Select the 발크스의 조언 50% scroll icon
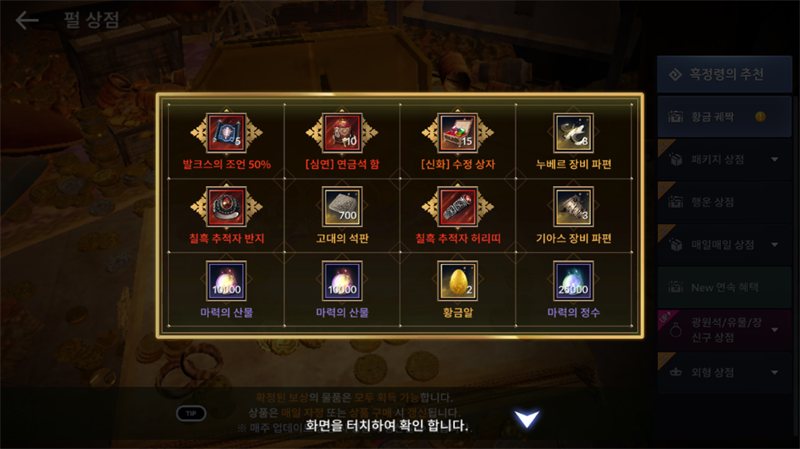Viewport: 800px width, 449px height. pyautogui.click(x=226, y=133)
